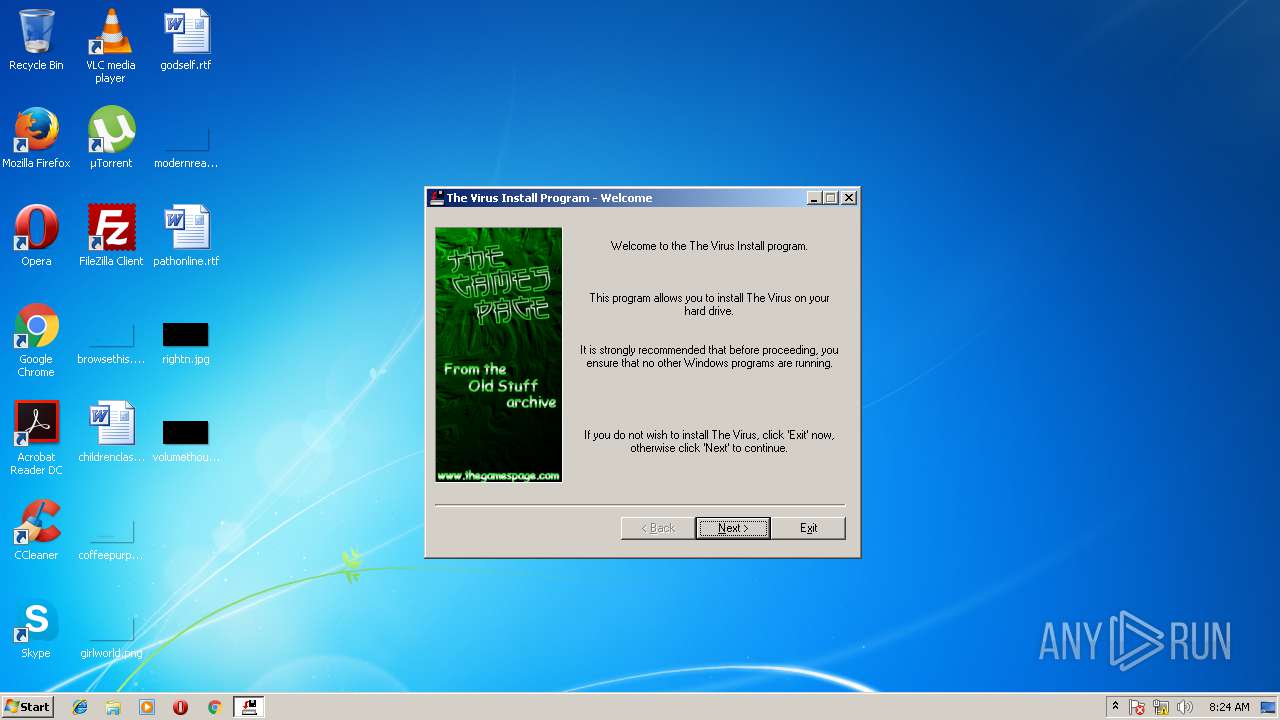This screenshot has height=720, width=1280.
Task: Select the Recycle Bin desktop icon
Action: (36, 40)
